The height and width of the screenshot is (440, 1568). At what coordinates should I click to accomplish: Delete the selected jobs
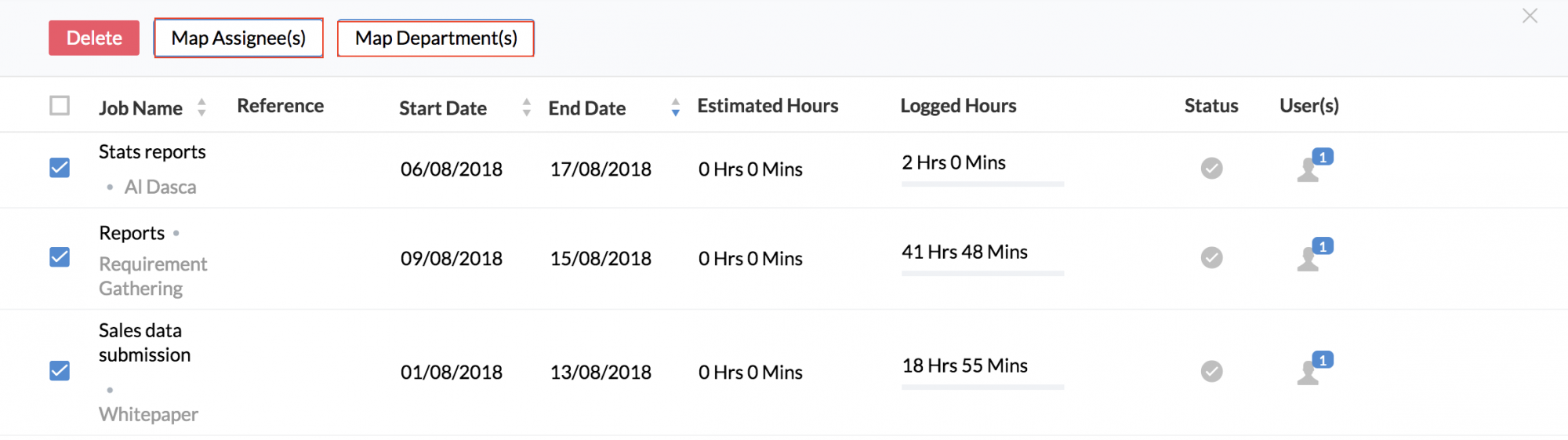pos(94,38)
